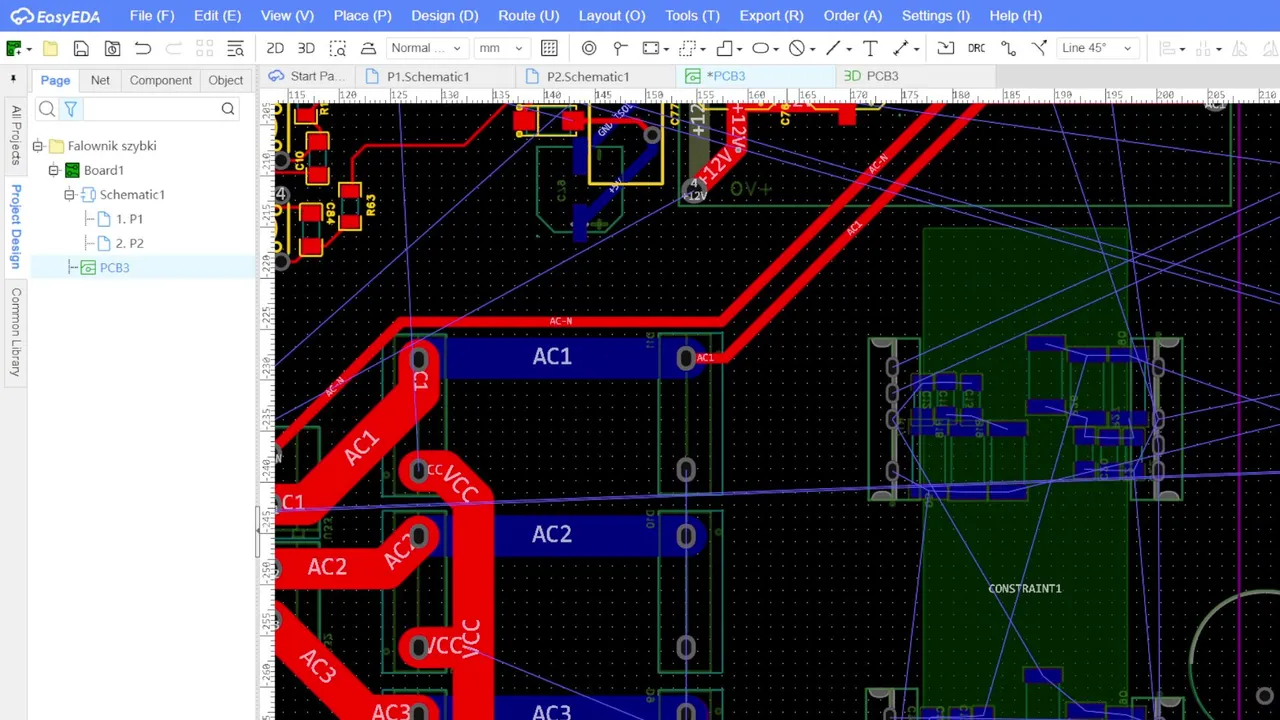1280x720 pixels.
Task: Select the single track routing tool
Action: point(1008,48)
